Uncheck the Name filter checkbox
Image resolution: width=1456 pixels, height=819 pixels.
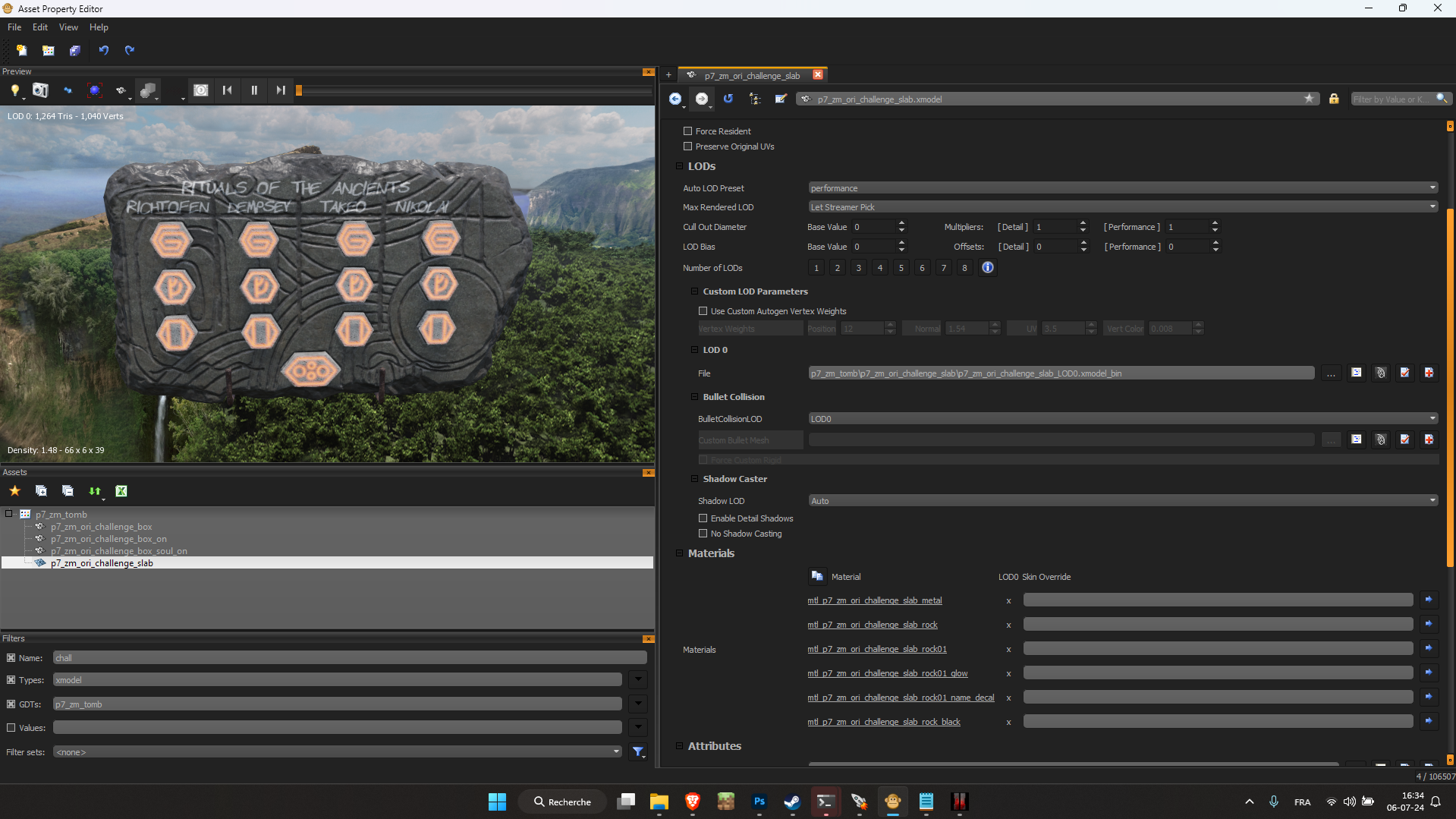(x=11, y=658)
